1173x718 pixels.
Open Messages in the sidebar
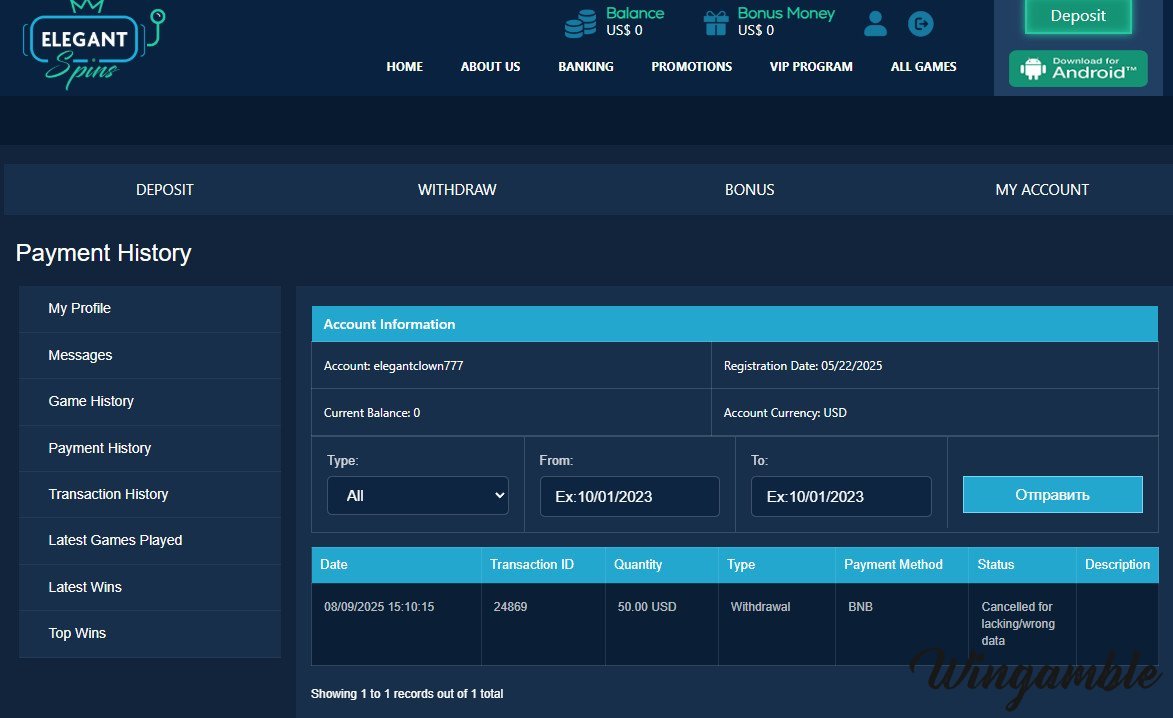[80, 355]
